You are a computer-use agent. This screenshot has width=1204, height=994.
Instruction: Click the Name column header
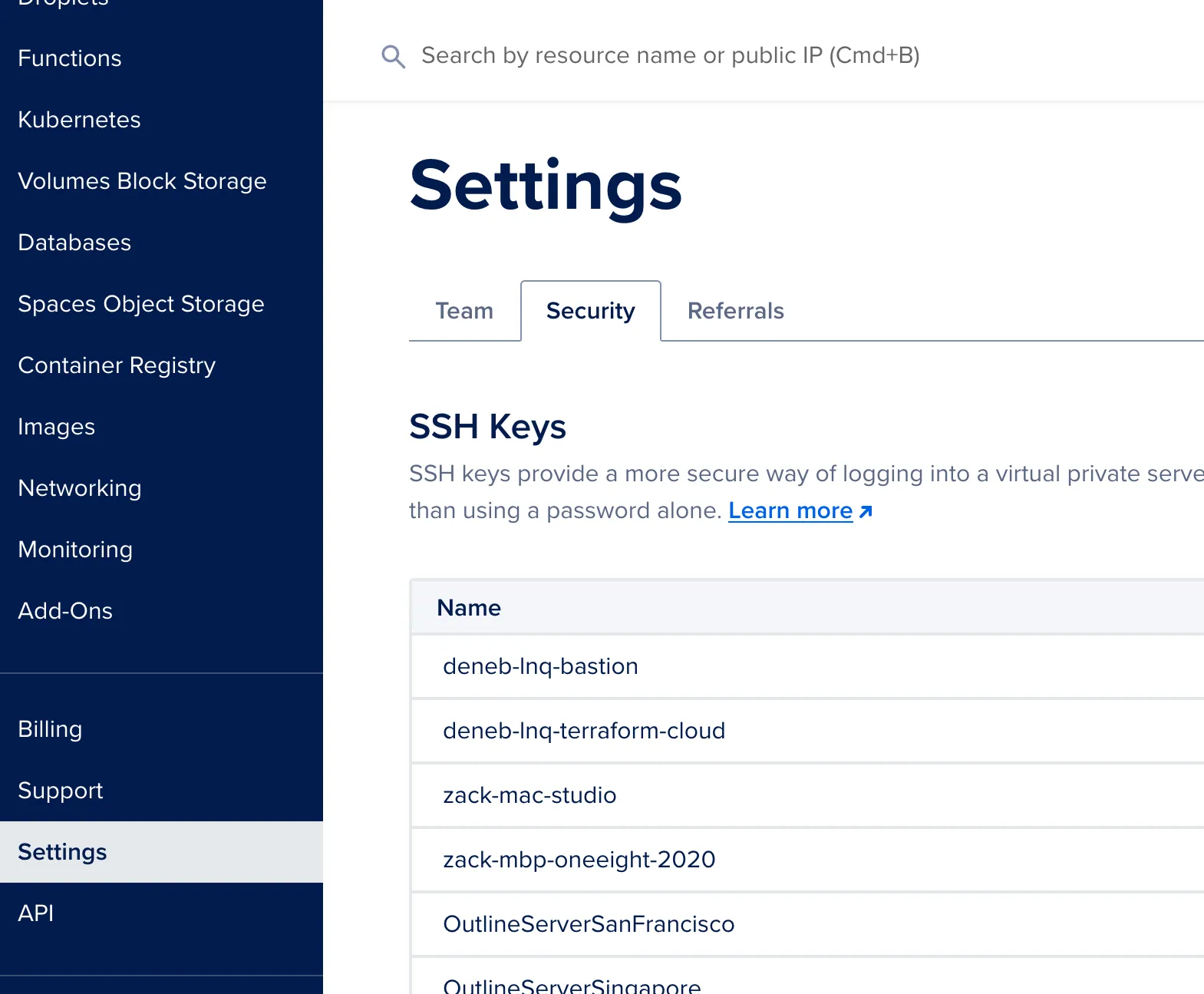click(x=469, y=608)
